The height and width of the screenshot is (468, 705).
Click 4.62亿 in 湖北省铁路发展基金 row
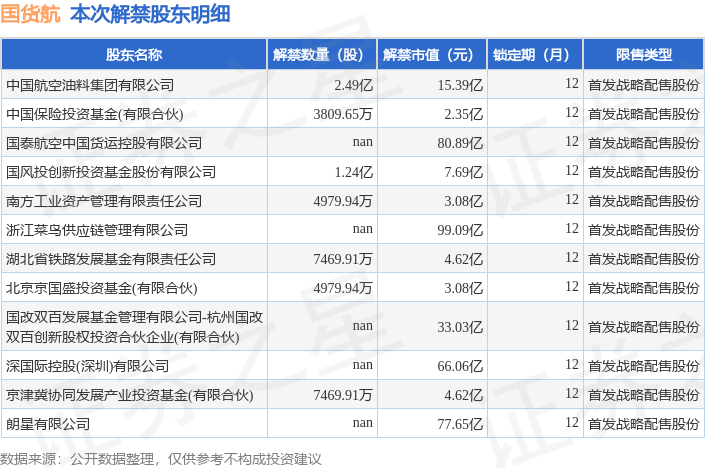tap(464, 259)
